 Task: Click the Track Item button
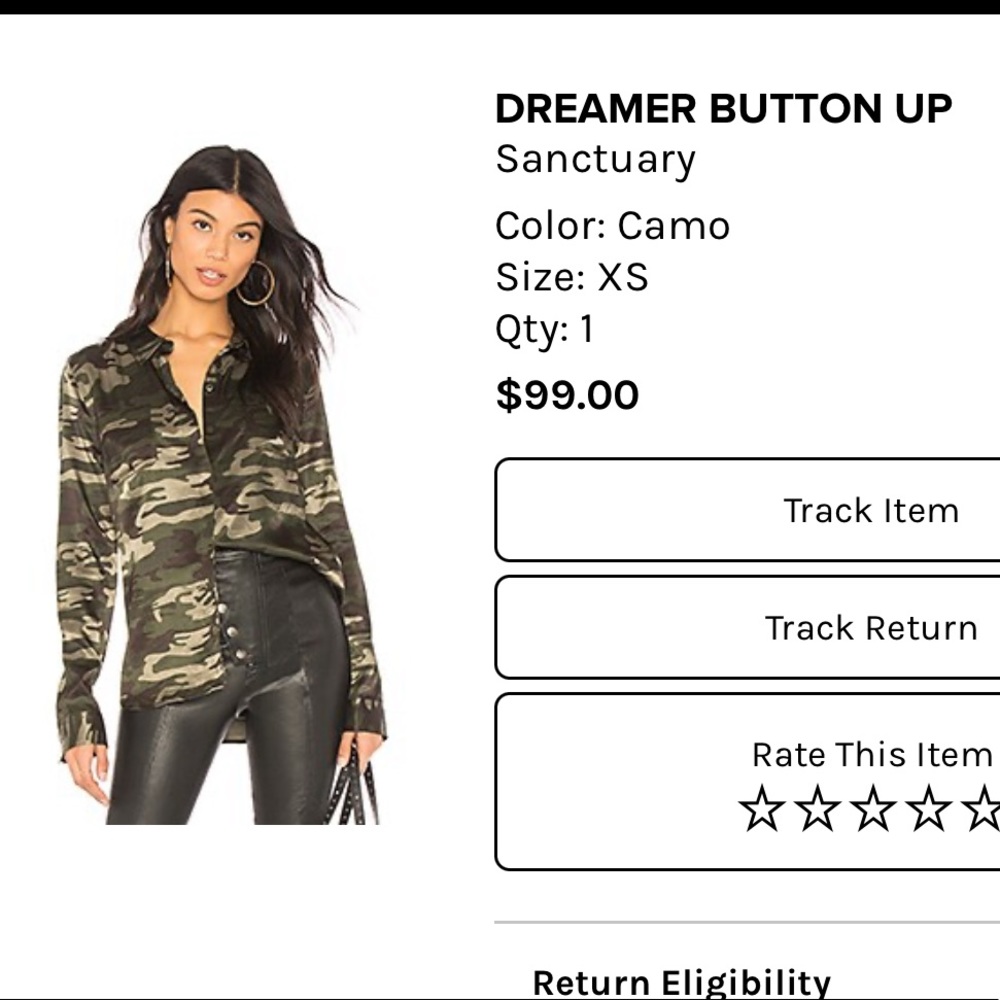(x=747, y=510)
